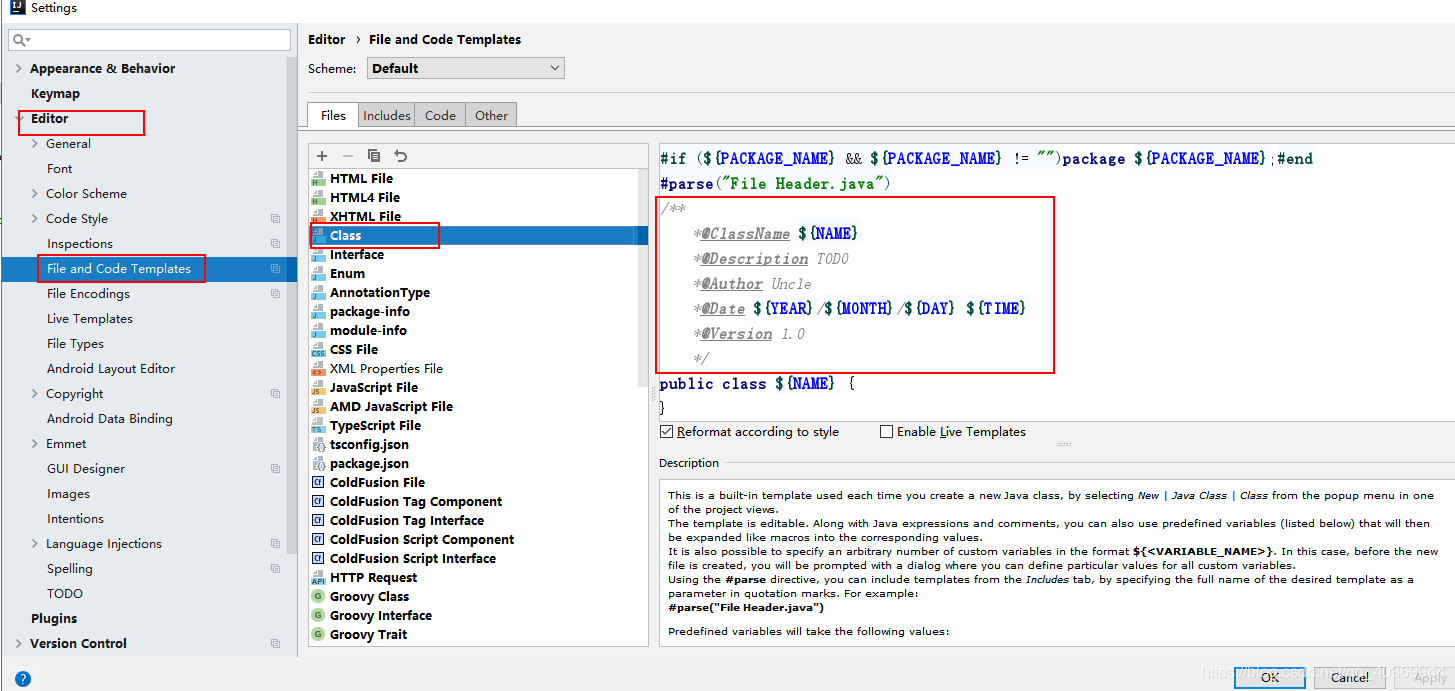Viewport: 1455px width, 691px height.
Task: Switch to the Code tab
Action: coord(440,115)
